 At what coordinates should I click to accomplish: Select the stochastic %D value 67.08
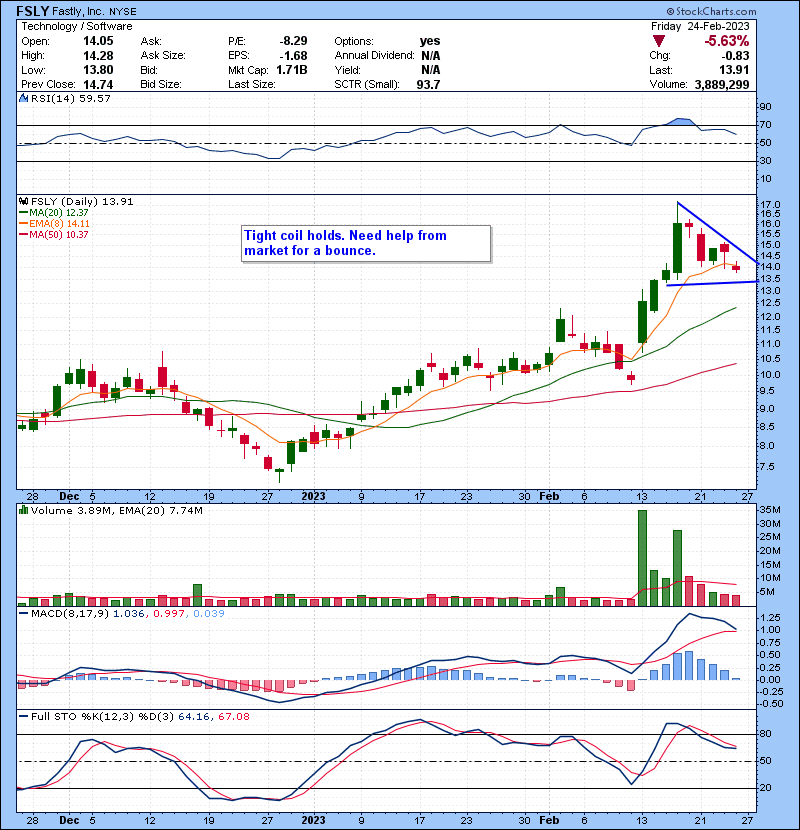tap(233, 716)
